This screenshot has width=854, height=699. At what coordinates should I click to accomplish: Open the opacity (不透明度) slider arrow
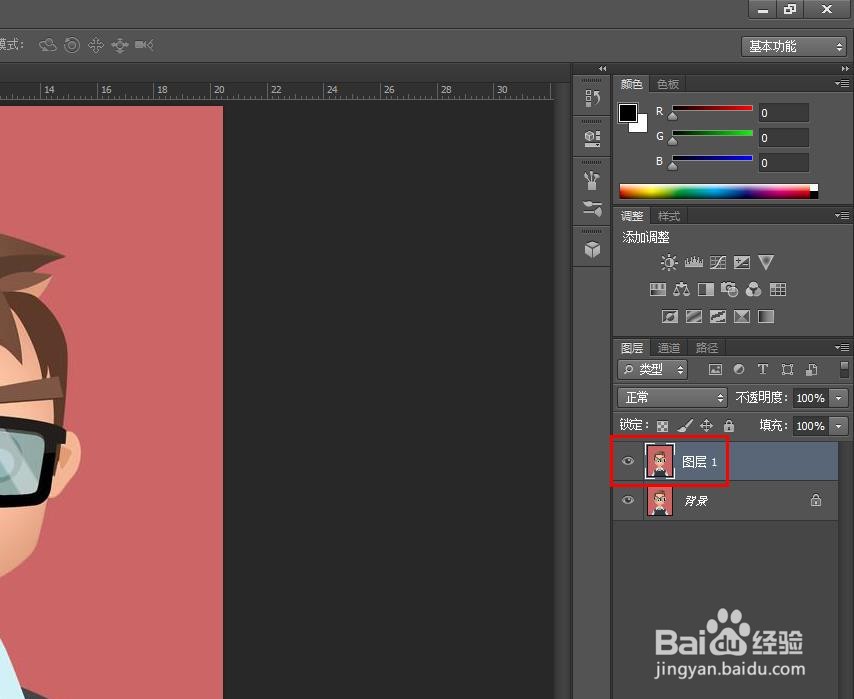click(x=839, y=398)
